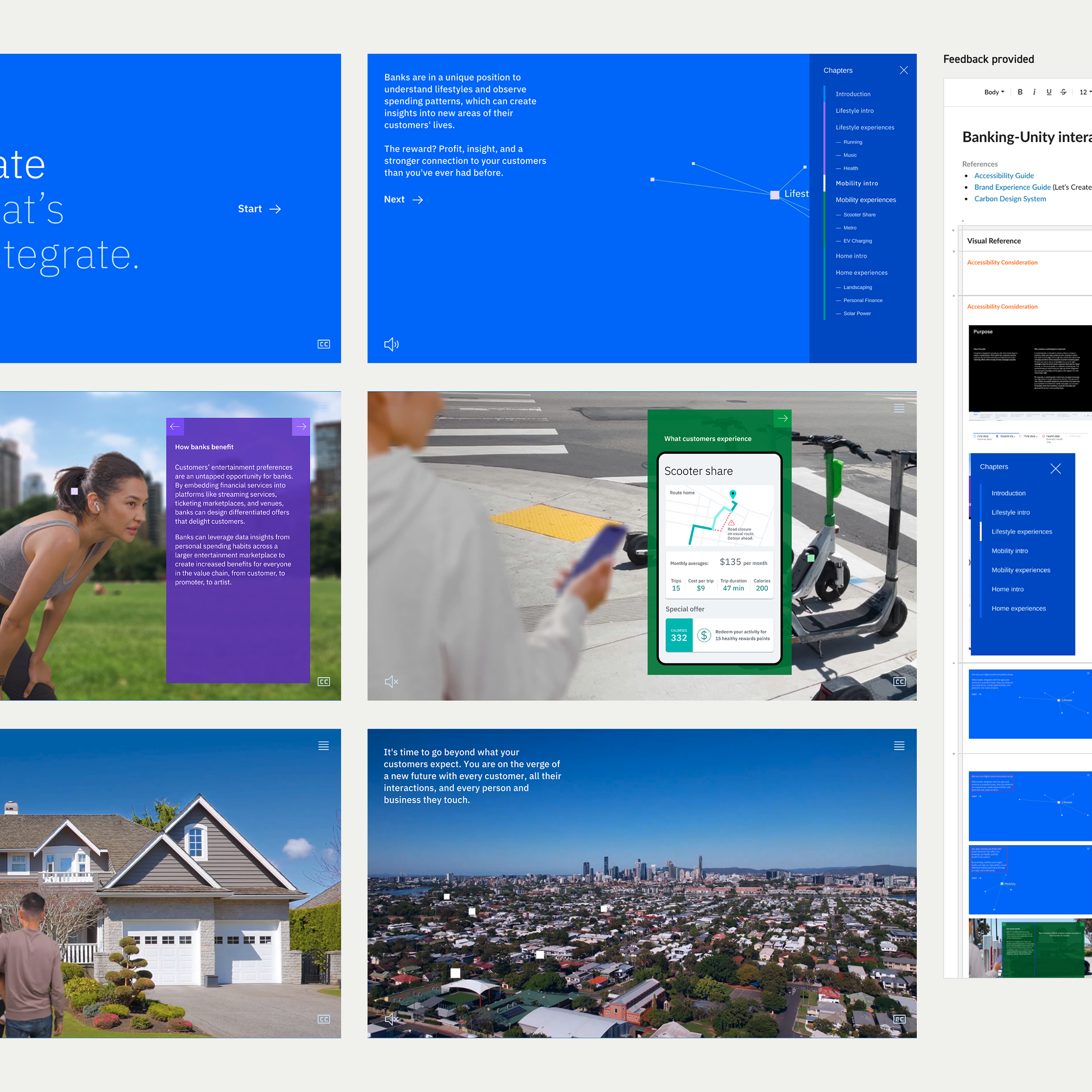Click the right arrow on the purple banks card

tap(301, 427)
